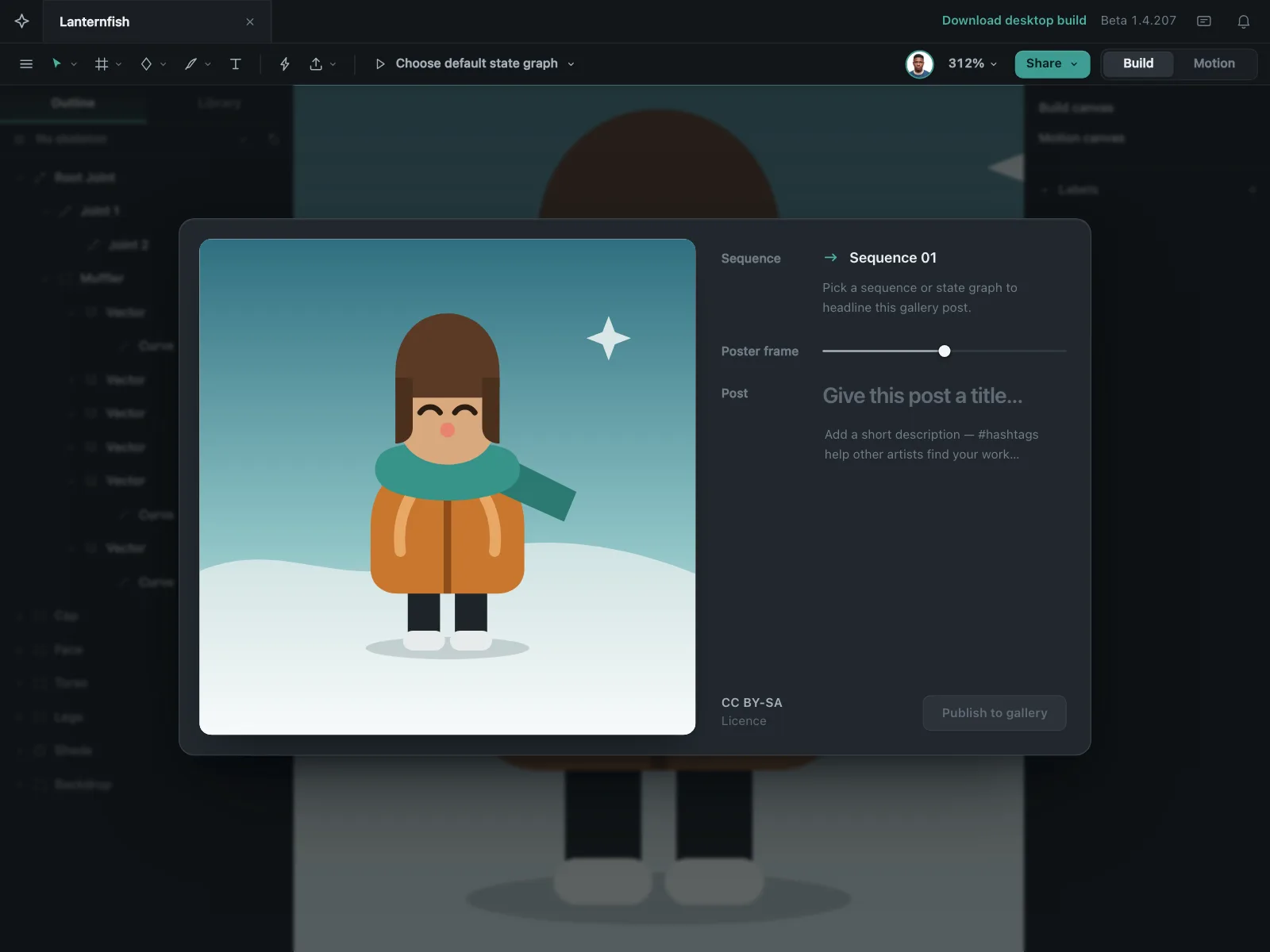
Task: Click the Download desktop build link
Action: pyautogui.click(x=1014, y=21)
